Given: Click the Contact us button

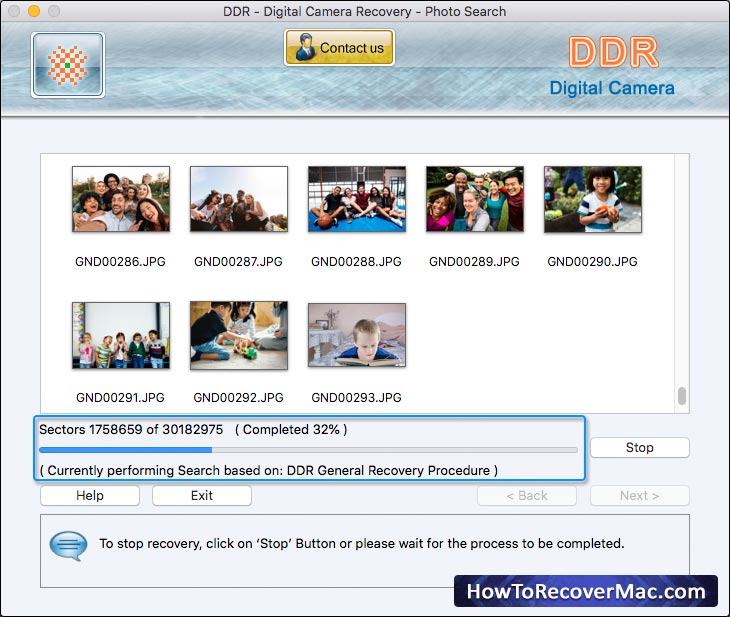Looking at the screenshot, I should [x=339, y=47].
